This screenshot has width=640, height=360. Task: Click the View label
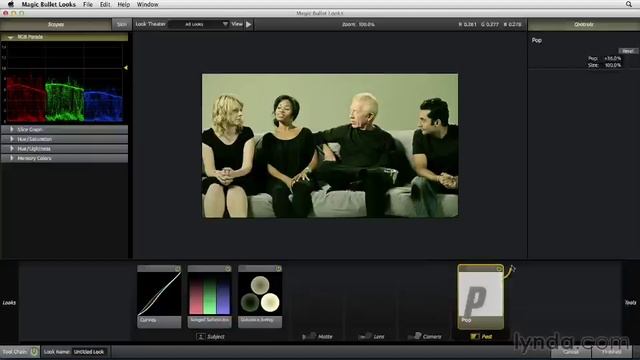(237, 24)
